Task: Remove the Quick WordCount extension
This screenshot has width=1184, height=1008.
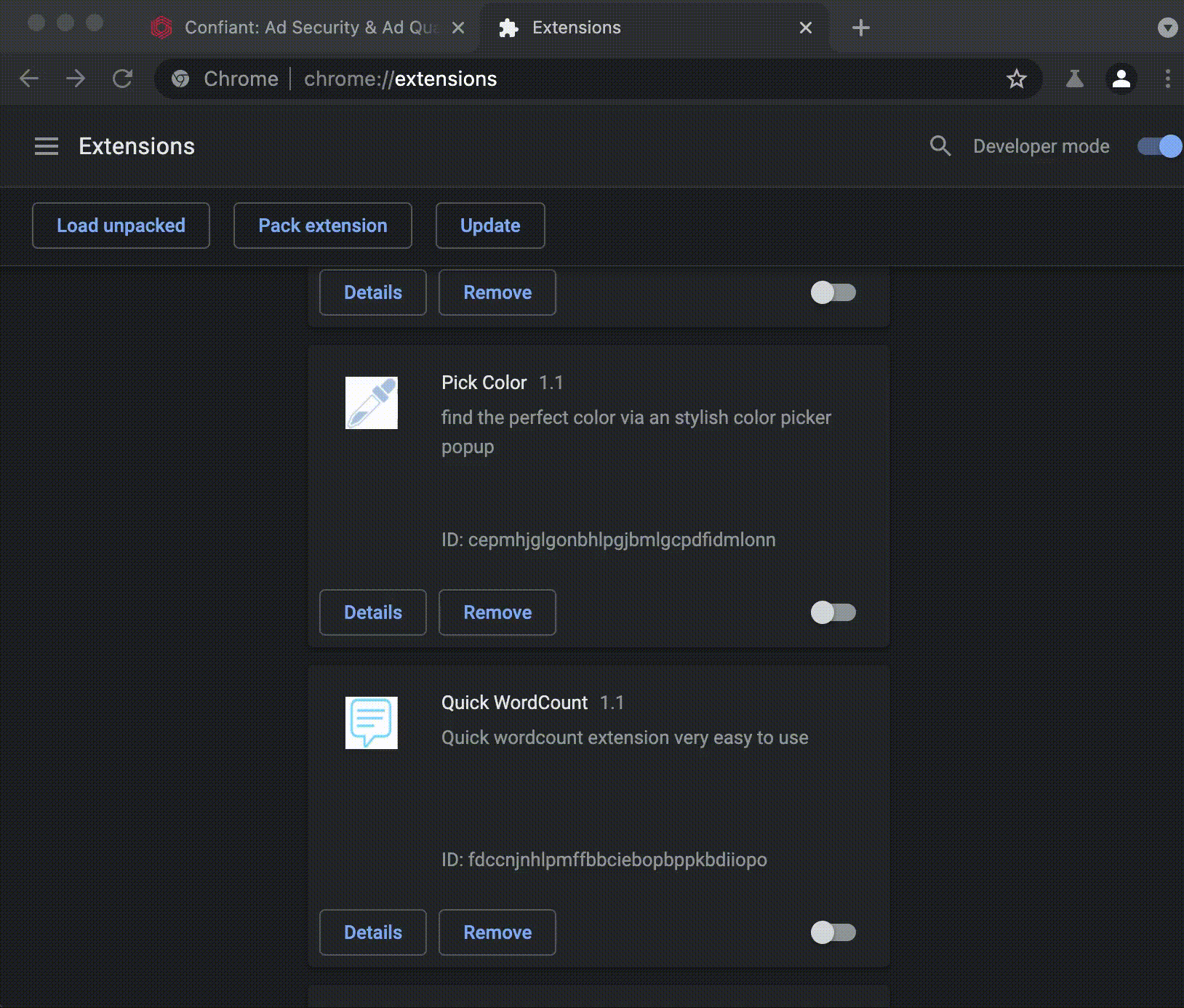Action: click(497, 932)
